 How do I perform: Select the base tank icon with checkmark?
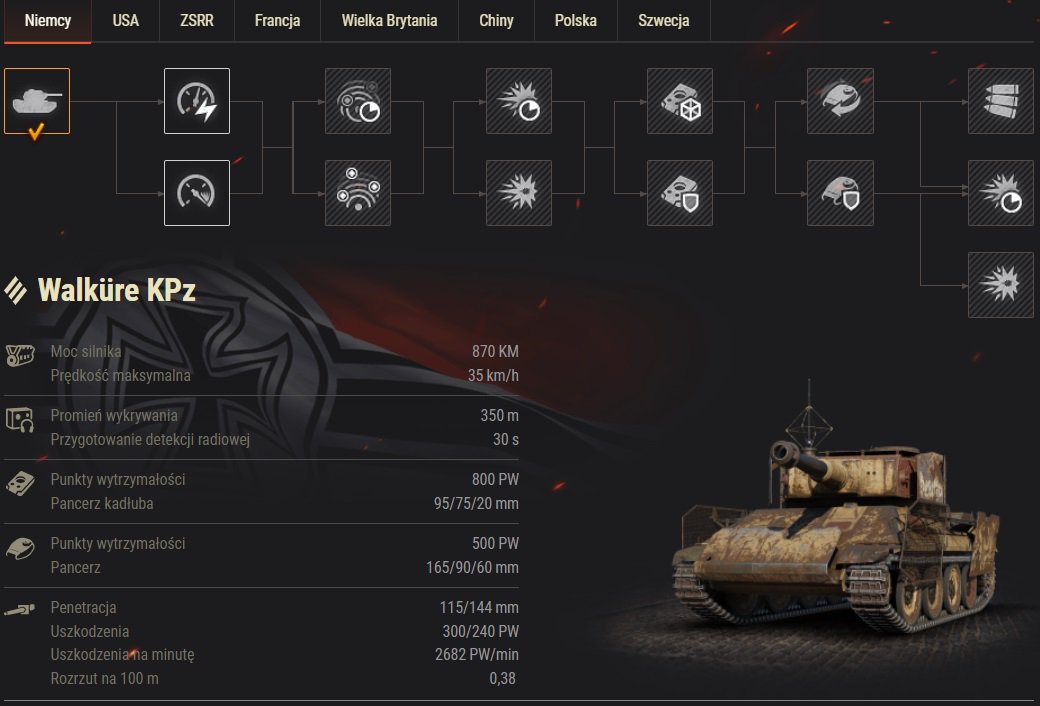(x=37, y=101)
